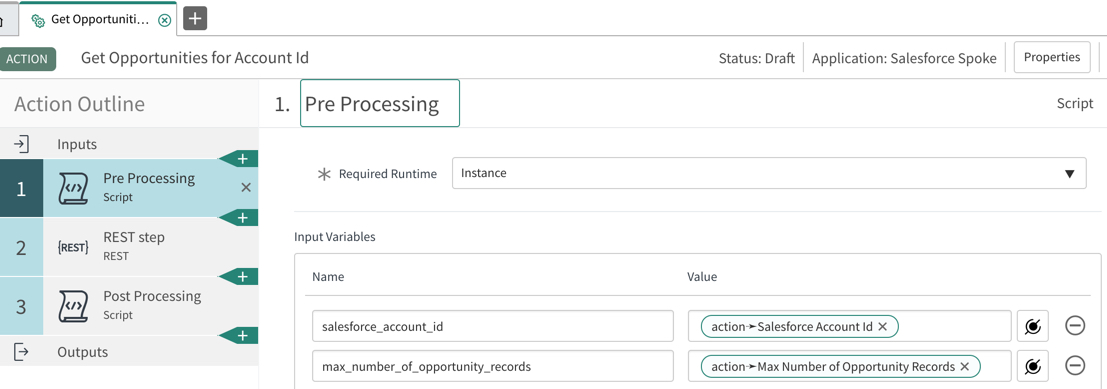Add a step above Pre Processing
This screenshot has height=389, width=1107.
point(242,159)
